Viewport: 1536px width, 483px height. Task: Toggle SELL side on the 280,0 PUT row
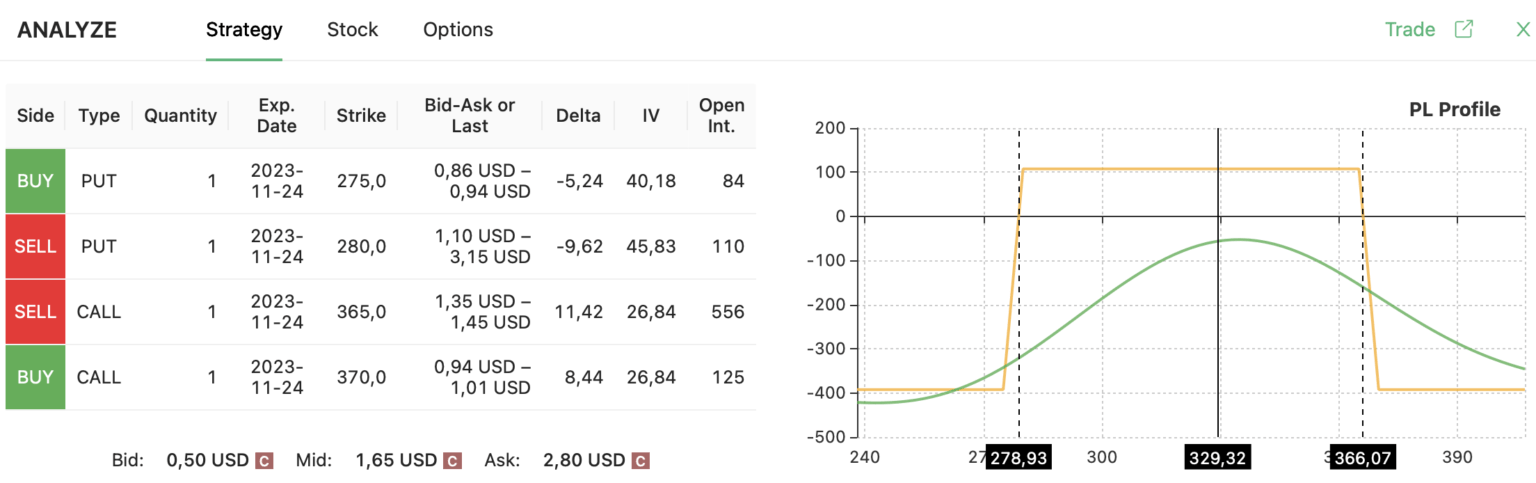(36, 246)
